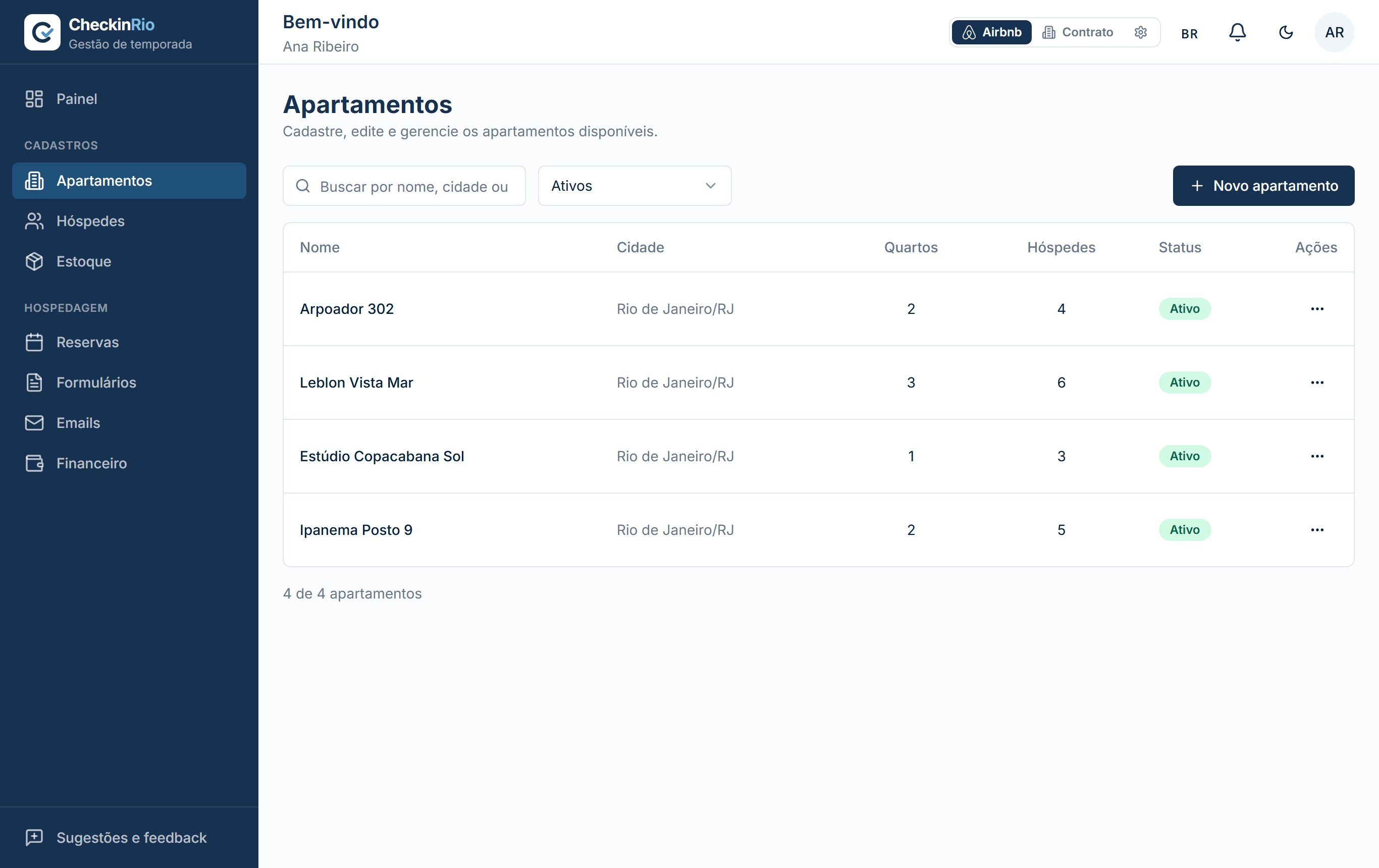Screen dimensions: 1379x868
Task: Click the search magnifier icon
Action: point(303,186)
